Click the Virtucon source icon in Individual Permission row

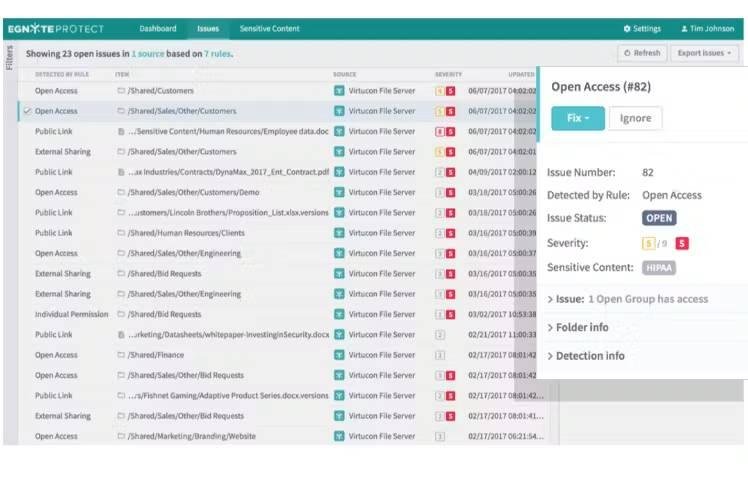339,314
